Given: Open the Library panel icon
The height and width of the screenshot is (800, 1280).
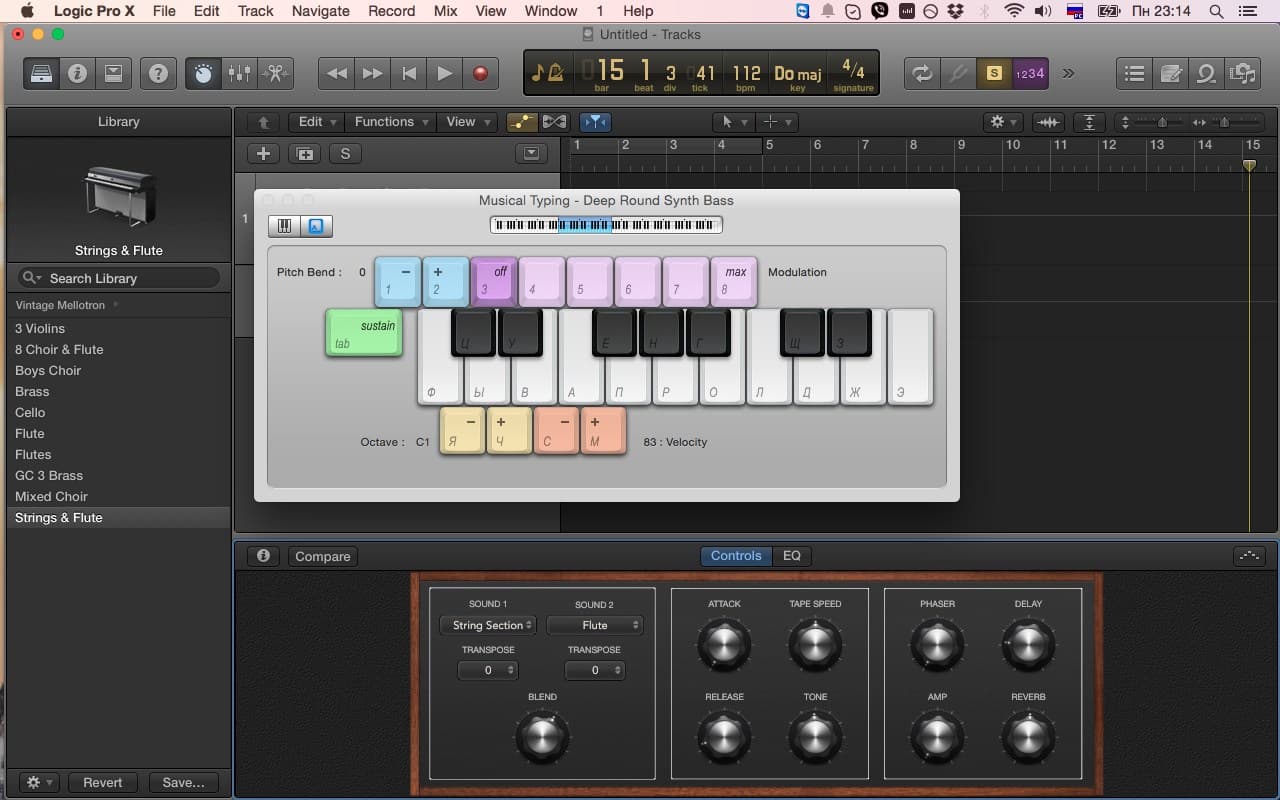Looking at the screenshot, I should [x=41, y=73].
